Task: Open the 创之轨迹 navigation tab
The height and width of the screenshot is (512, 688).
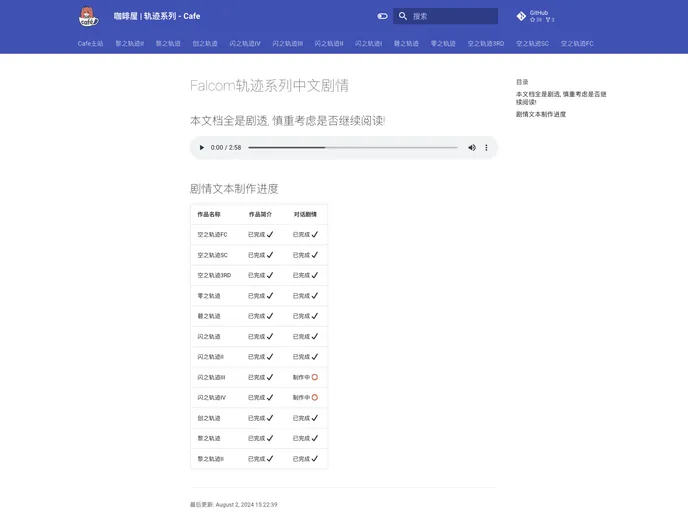Action: [x=205, y=43]
